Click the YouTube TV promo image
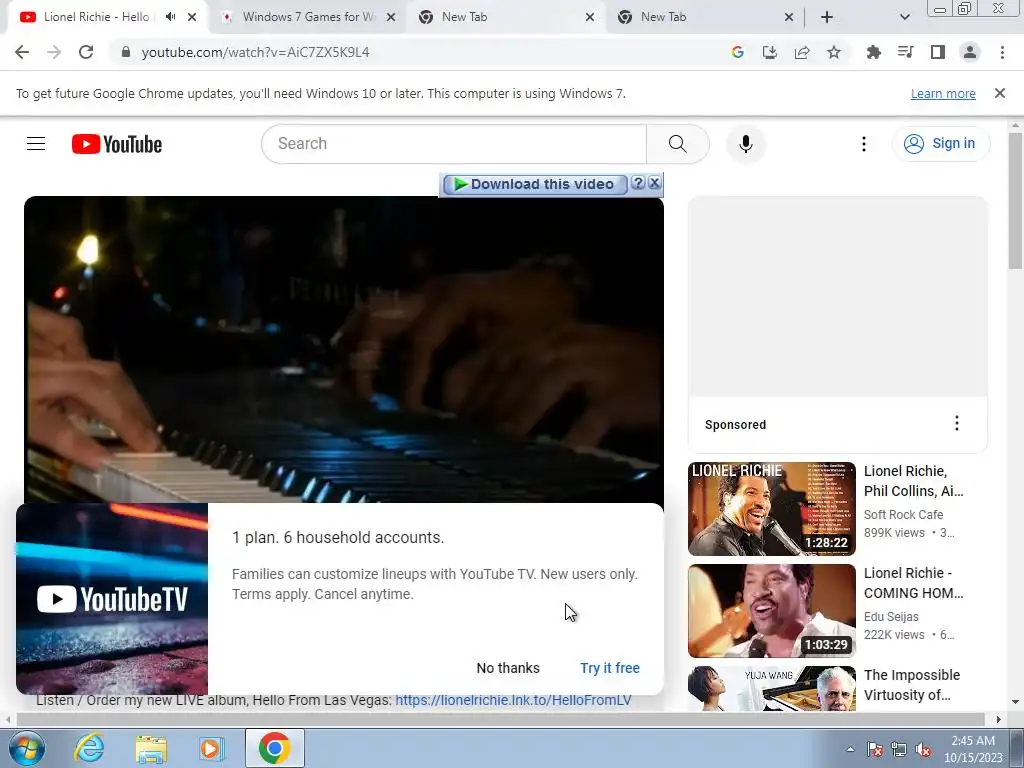This screenshot has width=1024, height=768. coord(112,599)
